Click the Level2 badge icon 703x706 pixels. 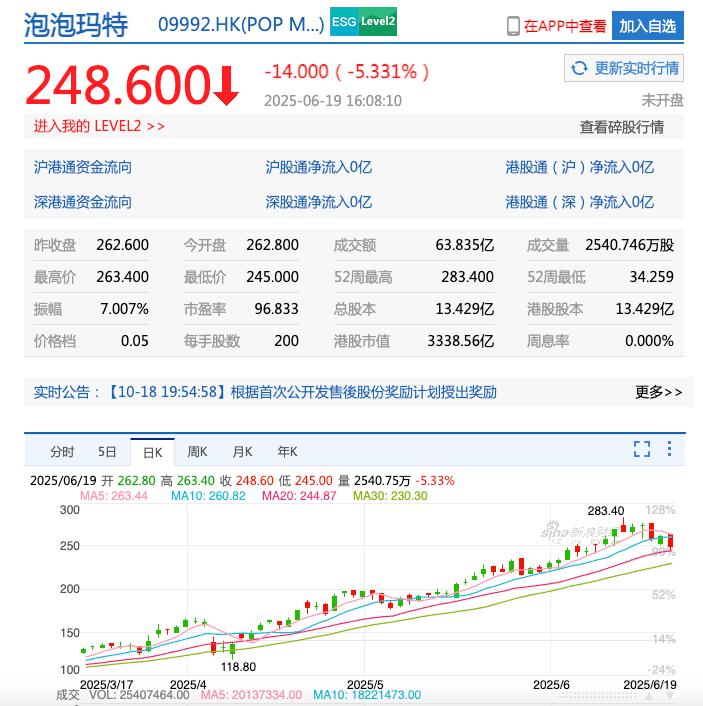[378, 22]
